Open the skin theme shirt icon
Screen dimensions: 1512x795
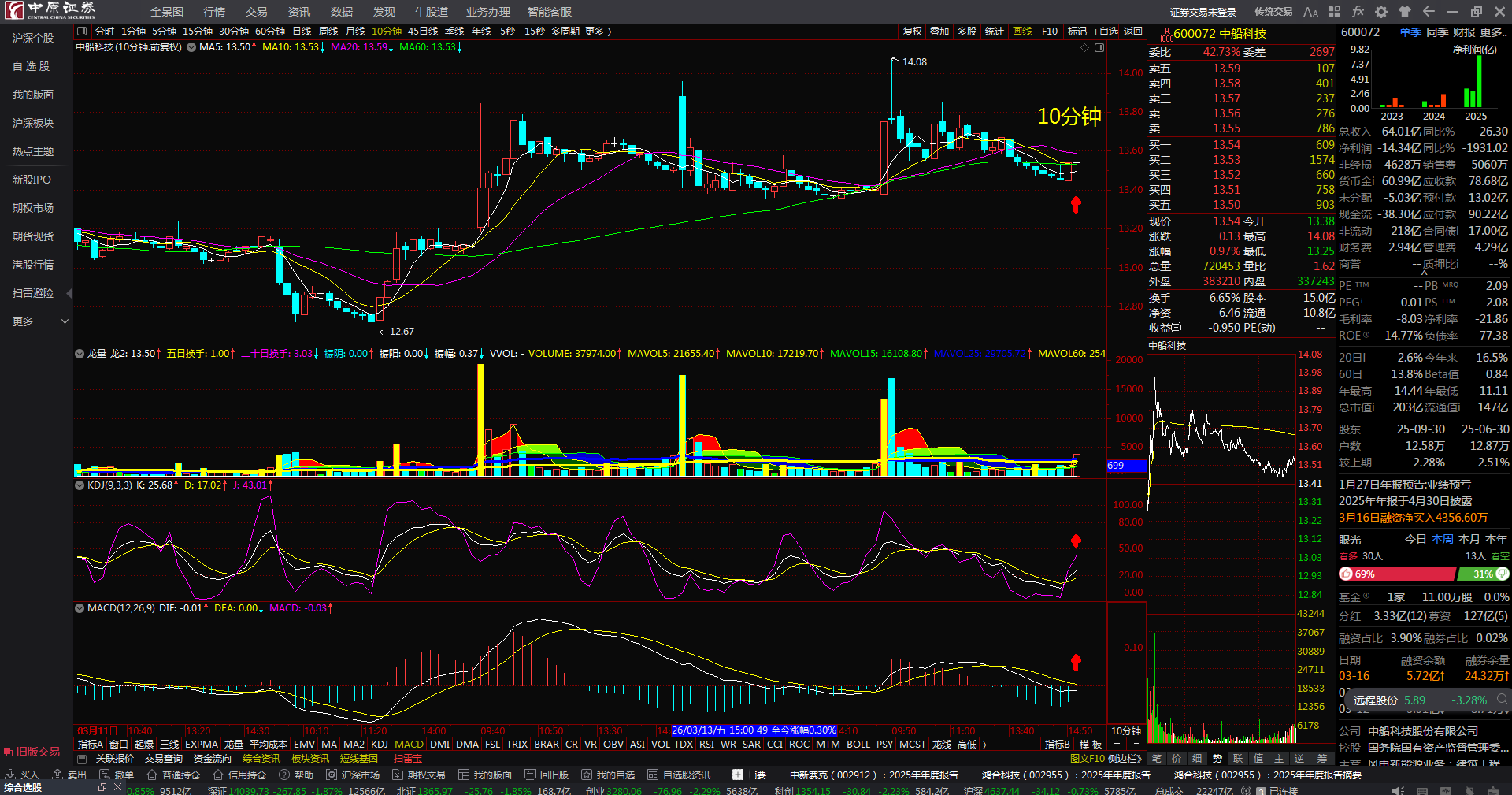pyautogui.click(x=1405, y=12)
